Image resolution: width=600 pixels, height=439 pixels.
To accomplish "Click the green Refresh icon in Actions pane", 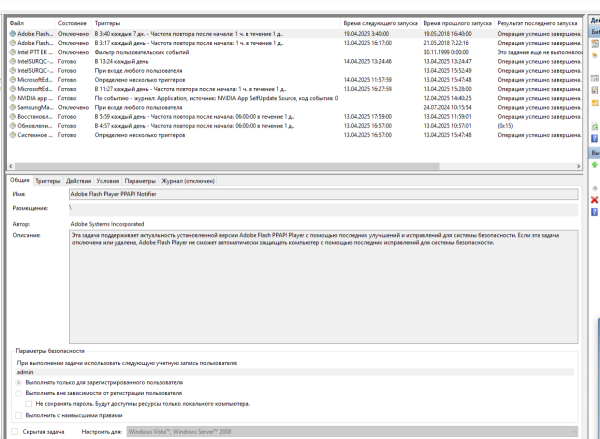I will pyautogui.click(x=595, y=127).
